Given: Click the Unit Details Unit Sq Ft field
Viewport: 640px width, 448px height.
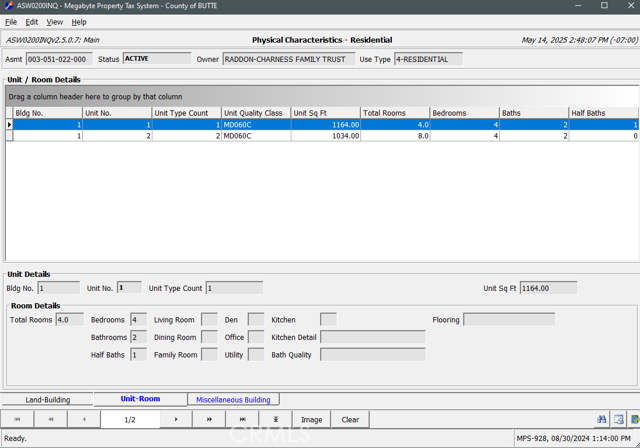Looking at the screenshot, I should pyautogui.click(x=549, y=288).
